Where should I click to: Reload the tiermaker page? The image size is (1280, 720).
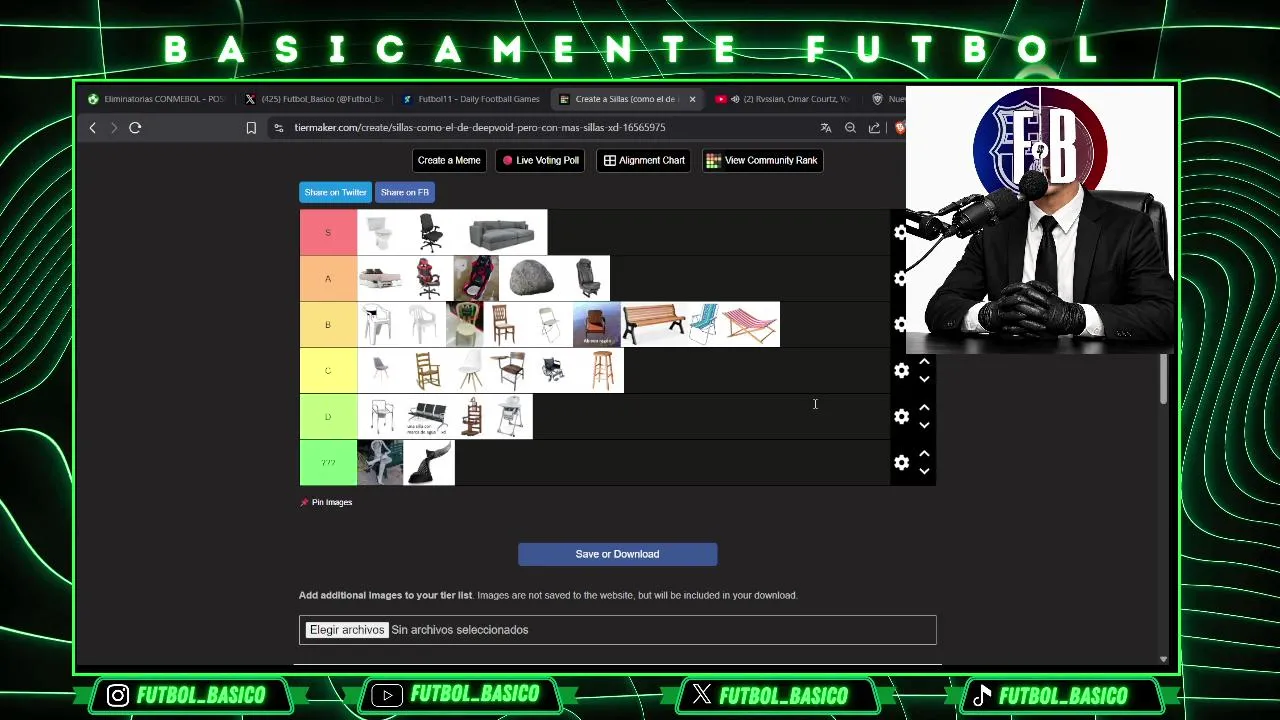pos(135,128)
